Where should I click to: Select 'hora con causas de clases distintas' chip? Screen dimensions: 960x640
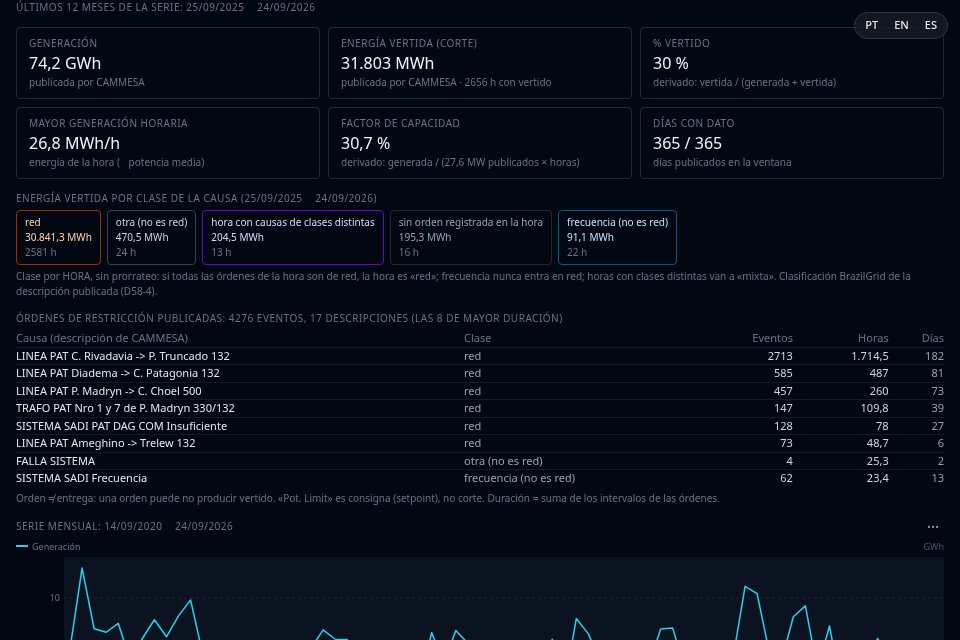[293, 238]
